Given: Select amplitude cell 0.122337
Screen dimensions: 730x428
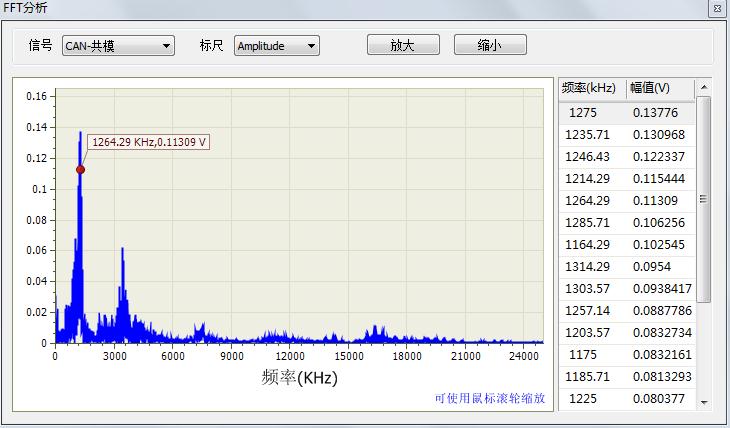Looking at the screenshot, I should 659,156.
